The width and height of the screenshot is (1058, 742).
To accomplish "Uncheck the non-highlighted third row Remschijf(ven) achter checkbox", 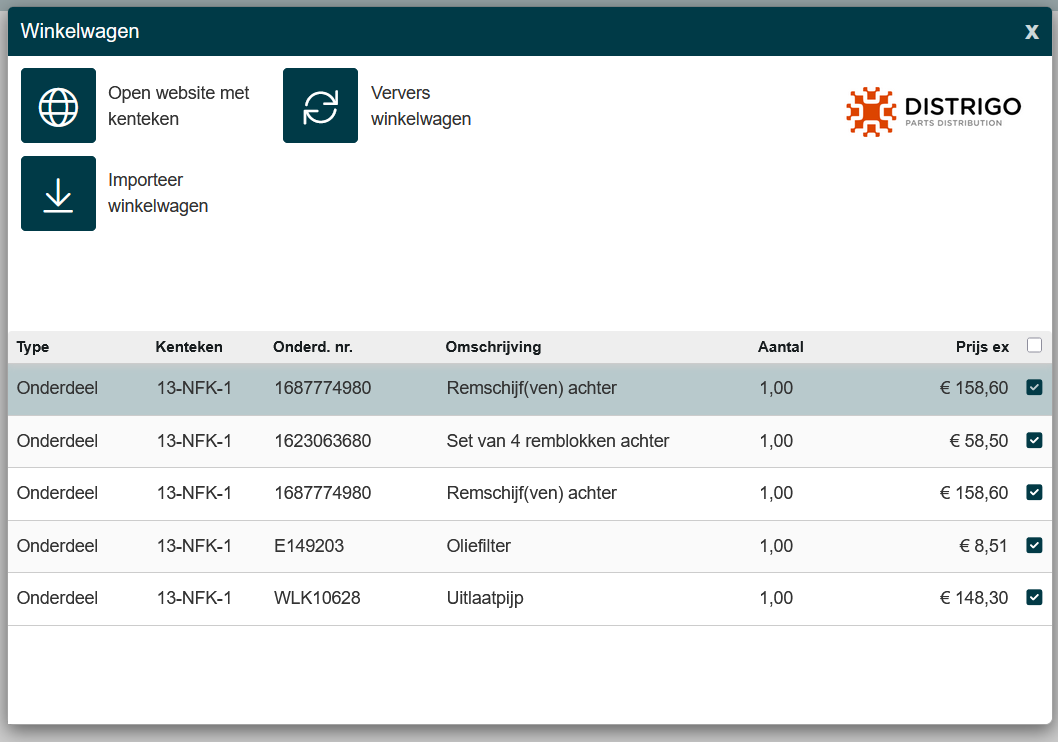I will pos(1034,492).
